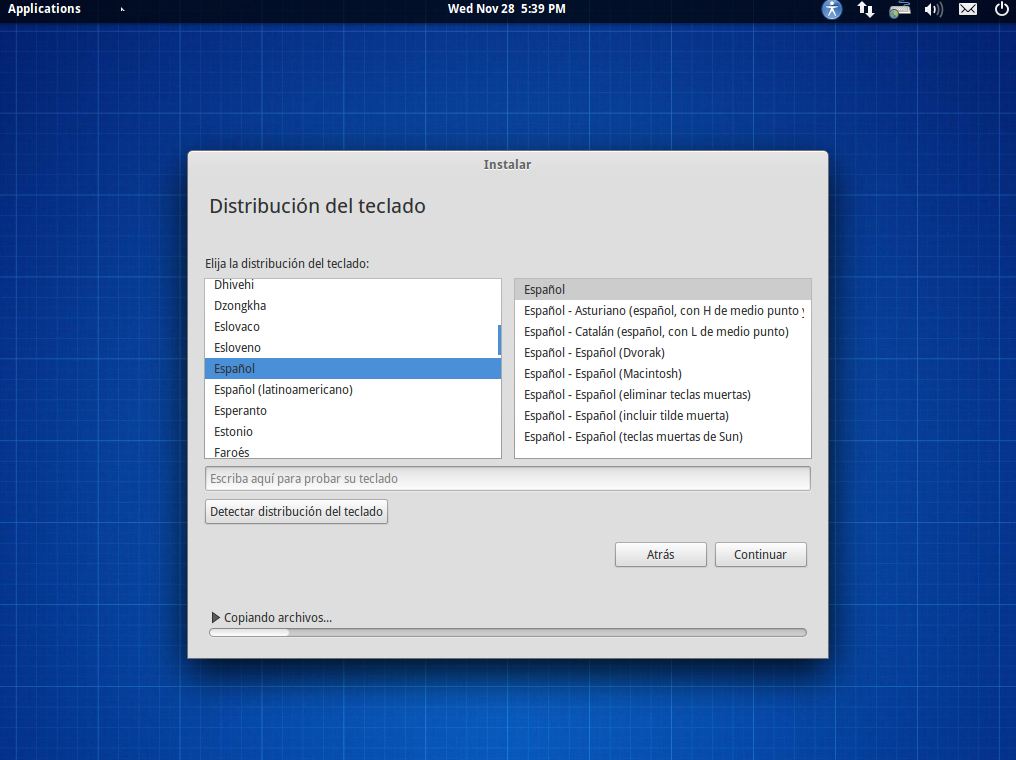Click the installation progress bar
Screen dimensions: 1016x760
coord(507,632)
